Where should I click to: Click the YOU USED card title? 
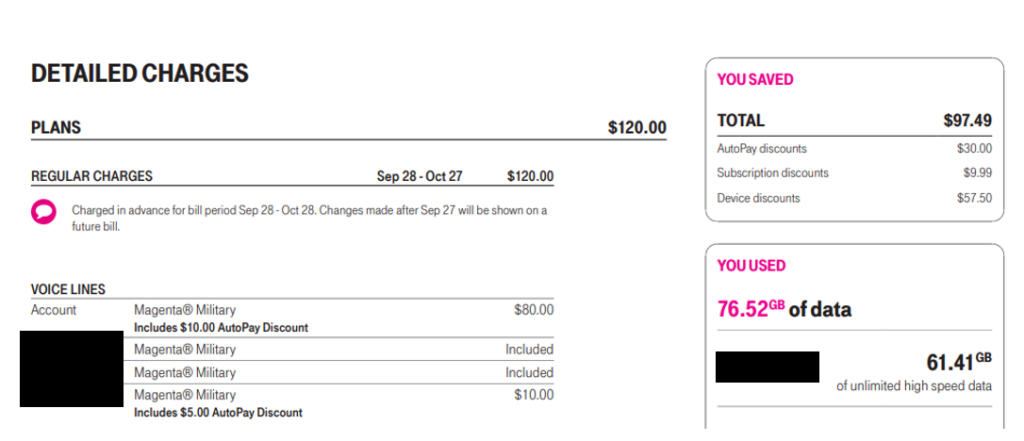(751, 266)
